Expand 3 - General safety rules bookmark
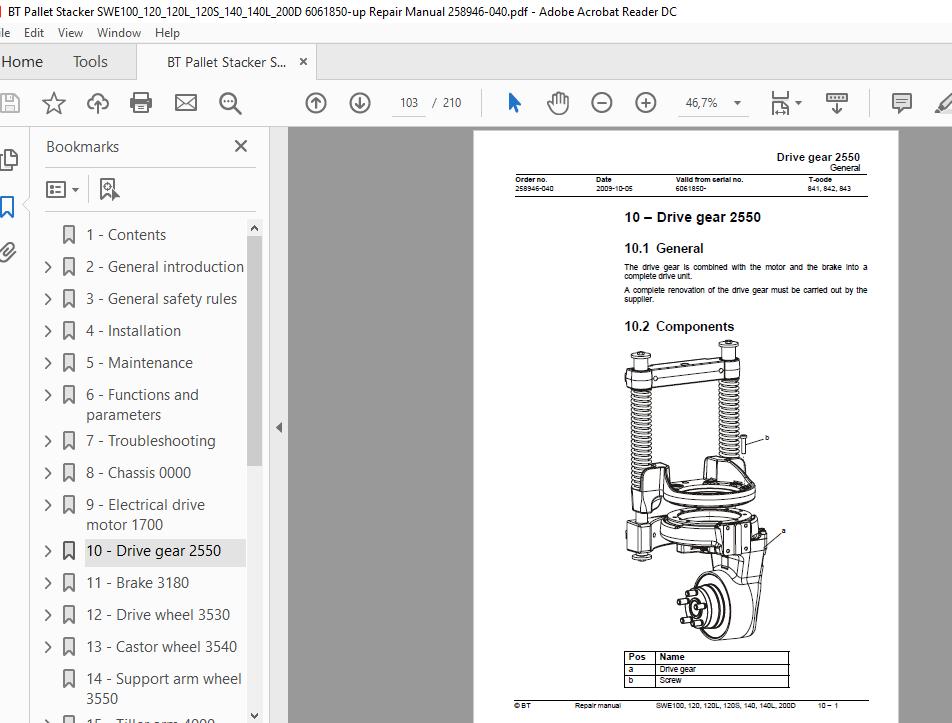 click(48, 299)
